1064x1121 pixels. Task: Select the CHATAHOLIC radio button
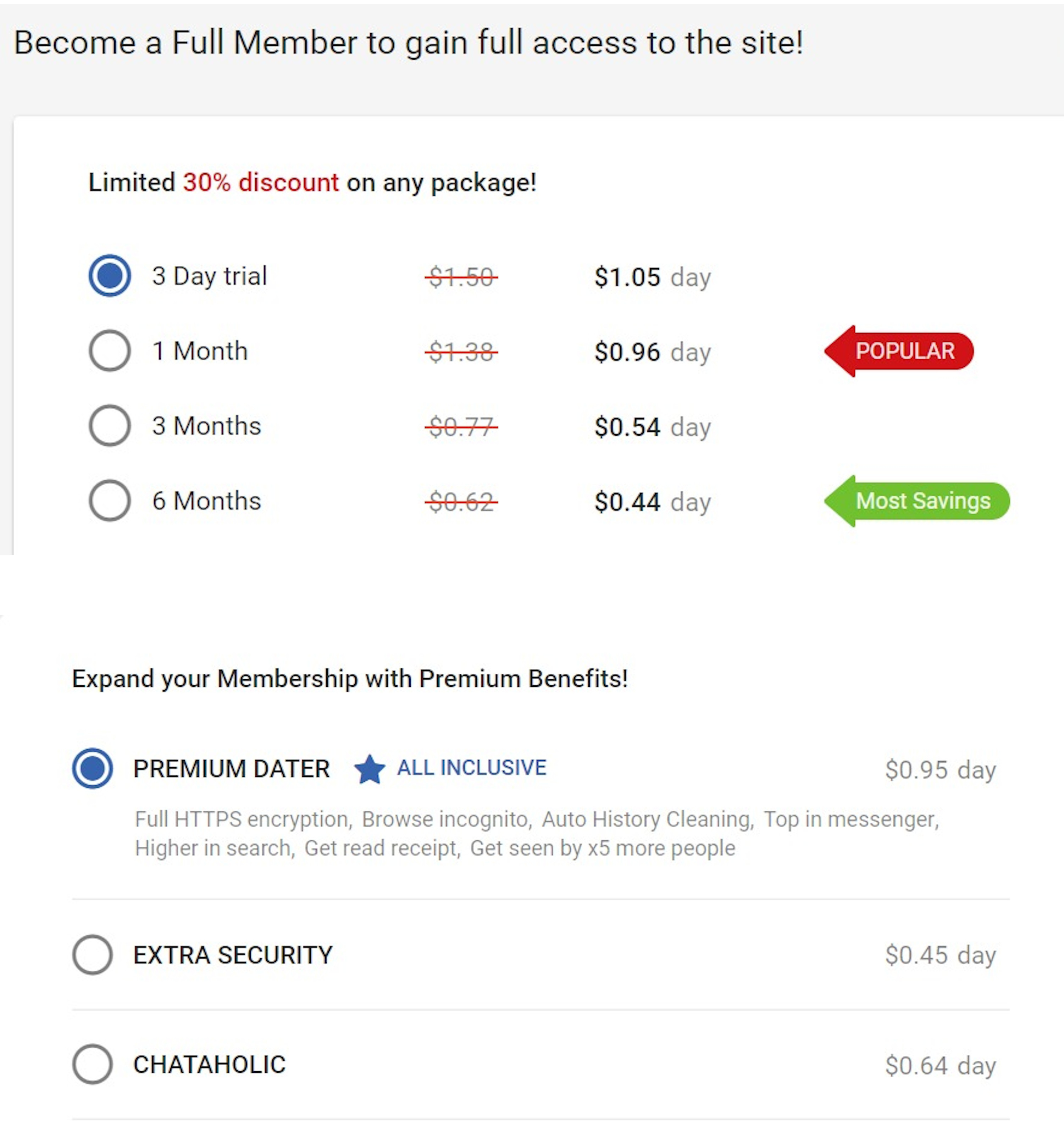tap(93, 1064)
